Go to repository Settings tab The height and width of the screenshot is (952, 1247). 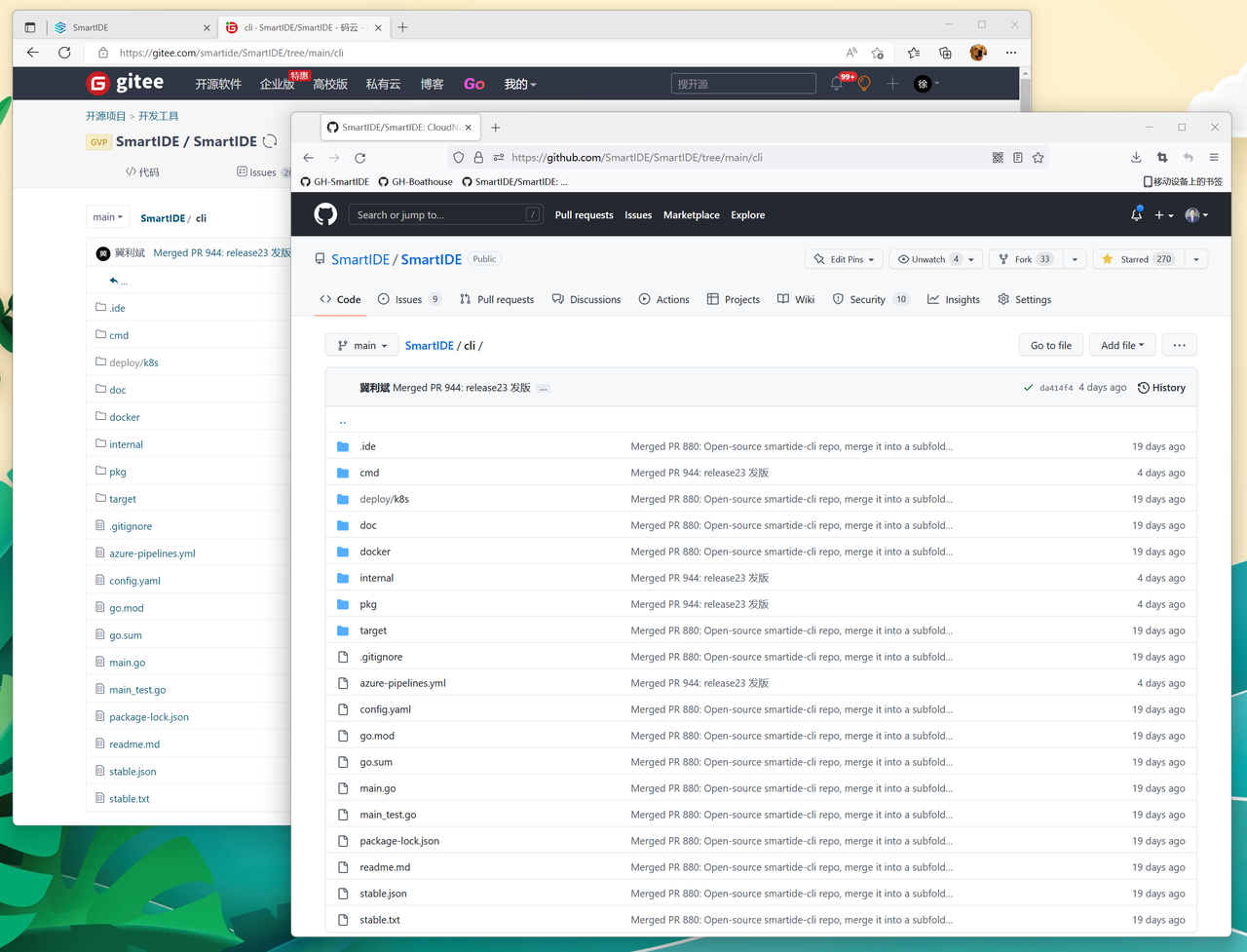click(x=1024, y=299)
